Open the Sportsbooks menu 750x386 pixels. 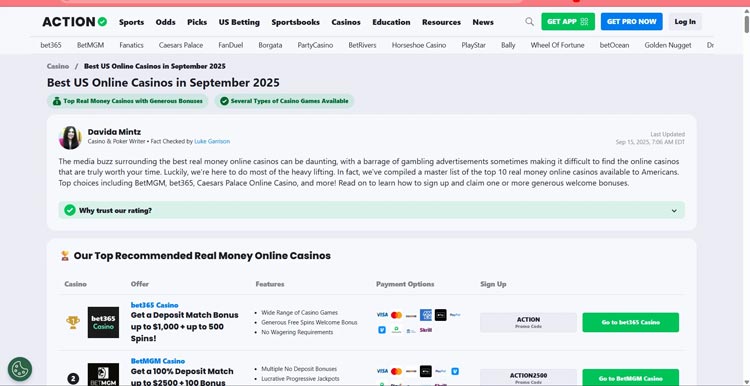click(296, 22)
